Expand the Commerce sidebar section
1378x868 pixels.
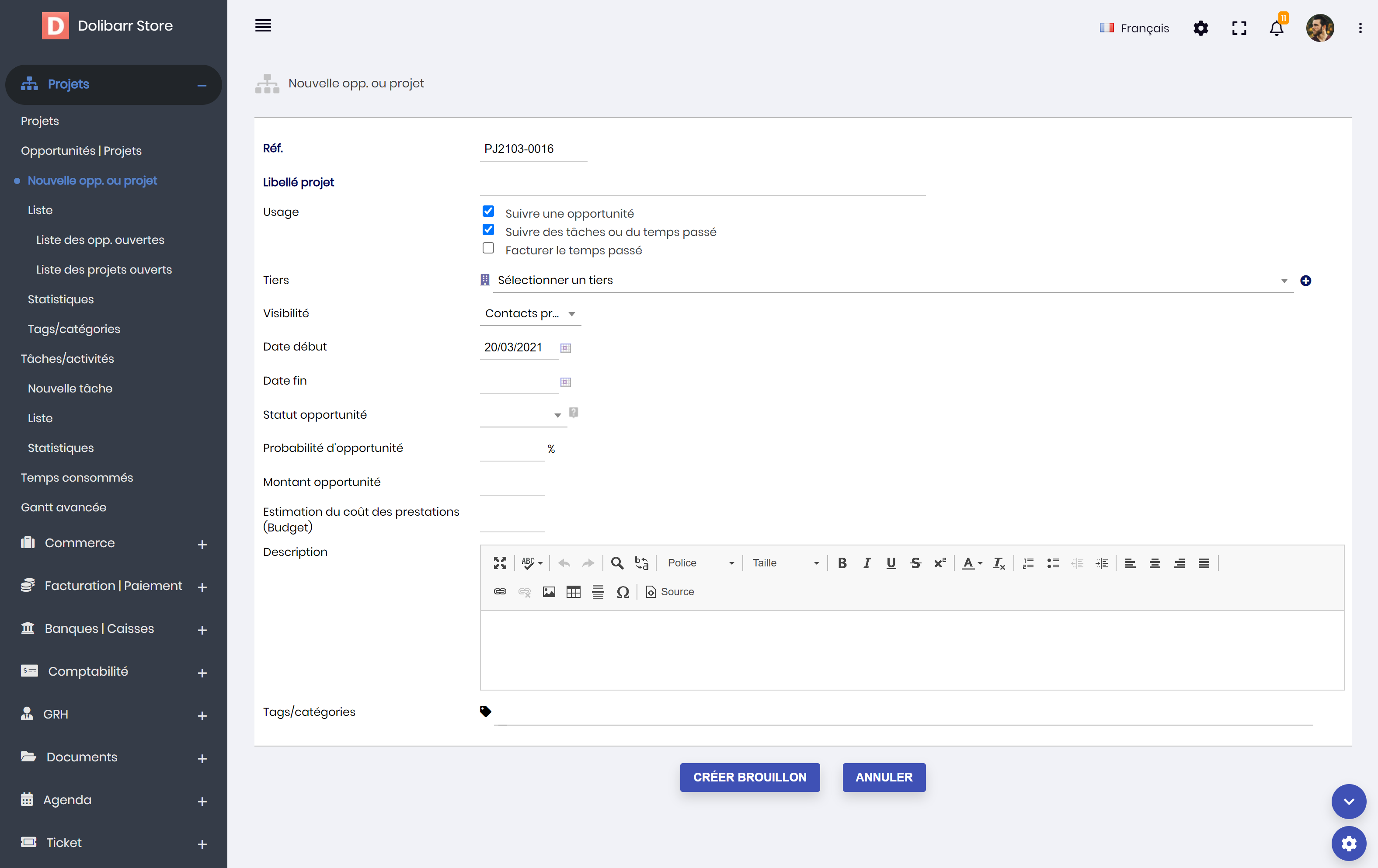(202, 544)
